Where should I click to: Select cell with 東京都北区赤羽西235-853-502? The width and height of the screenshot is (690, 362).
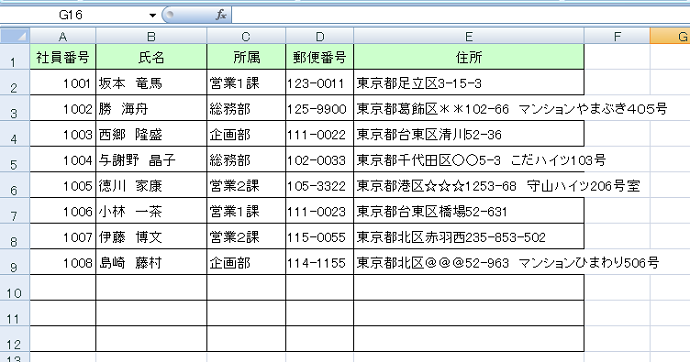coord(469,237)
